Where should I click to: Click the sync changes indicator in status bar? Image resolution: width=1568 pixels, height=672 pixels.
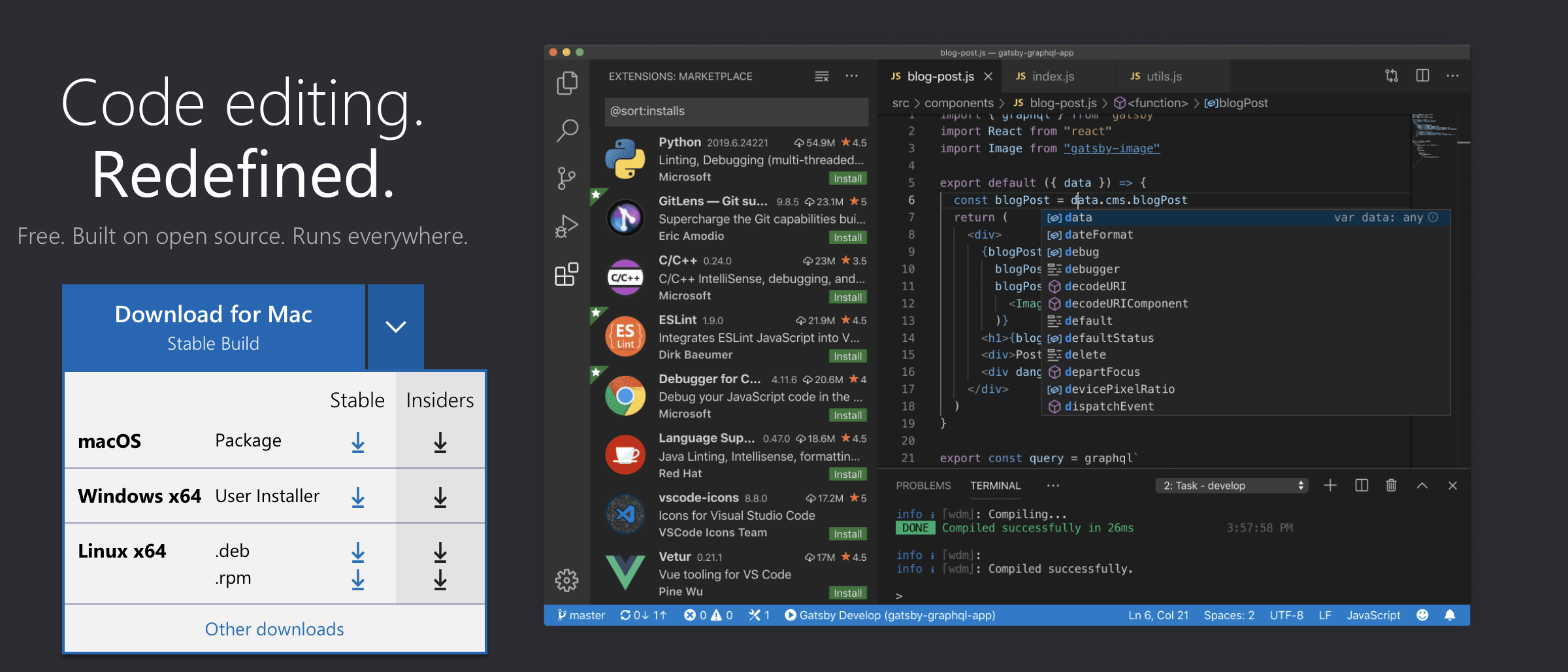pos(644,615)
